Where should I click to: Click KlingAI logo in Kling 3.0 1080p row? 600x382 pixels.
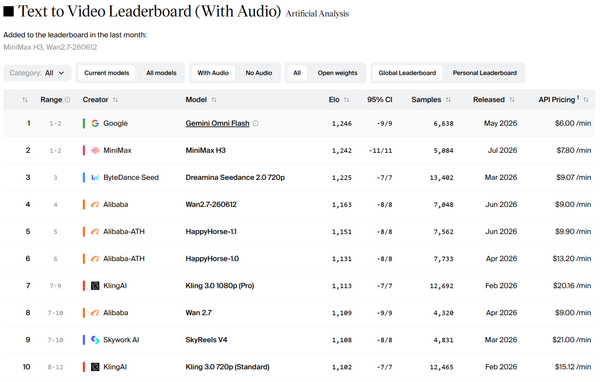tap(95, 286)
